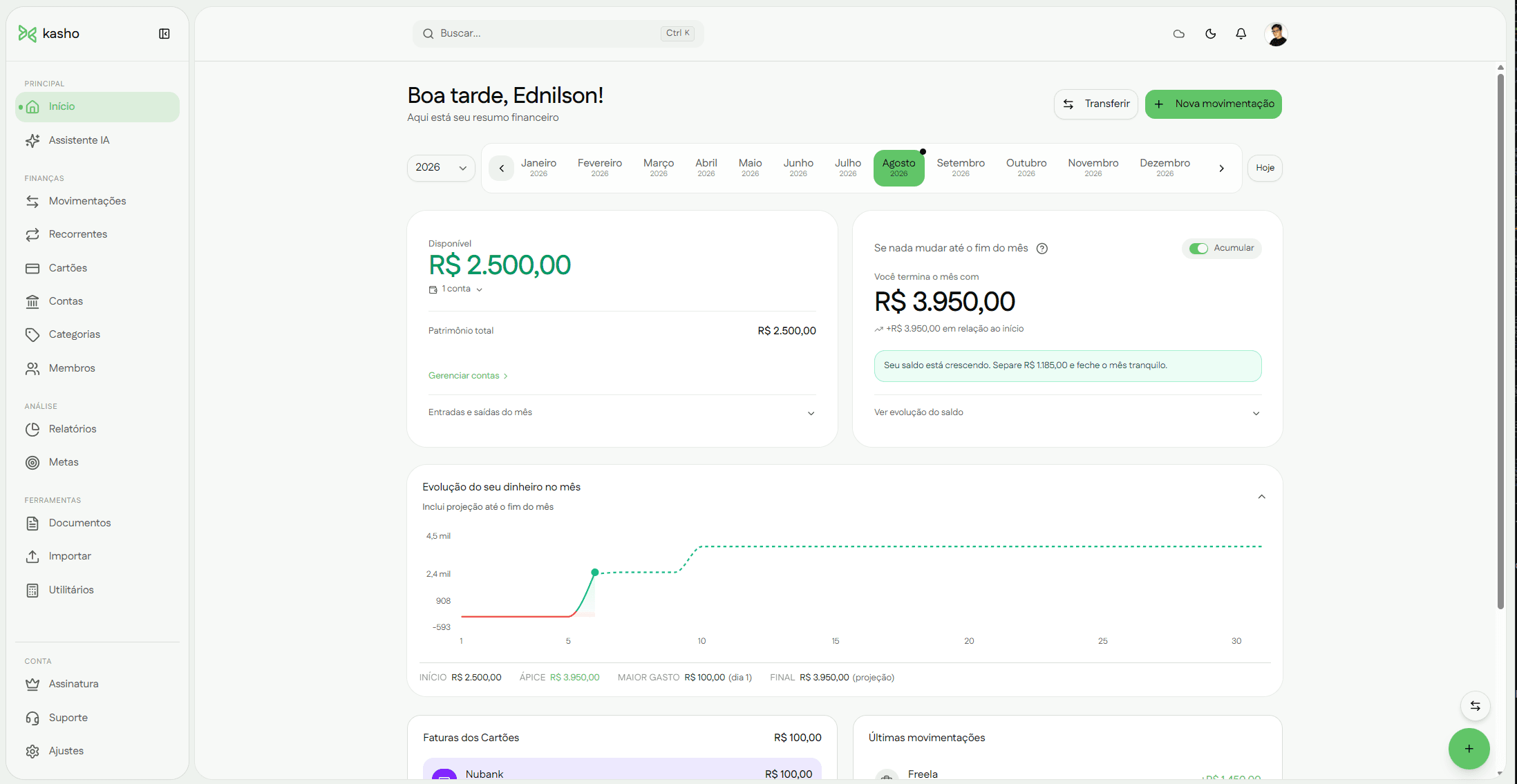Collapse the sidebar panel icon
This screenshot has height=784, width=1517.
point(164,34)
